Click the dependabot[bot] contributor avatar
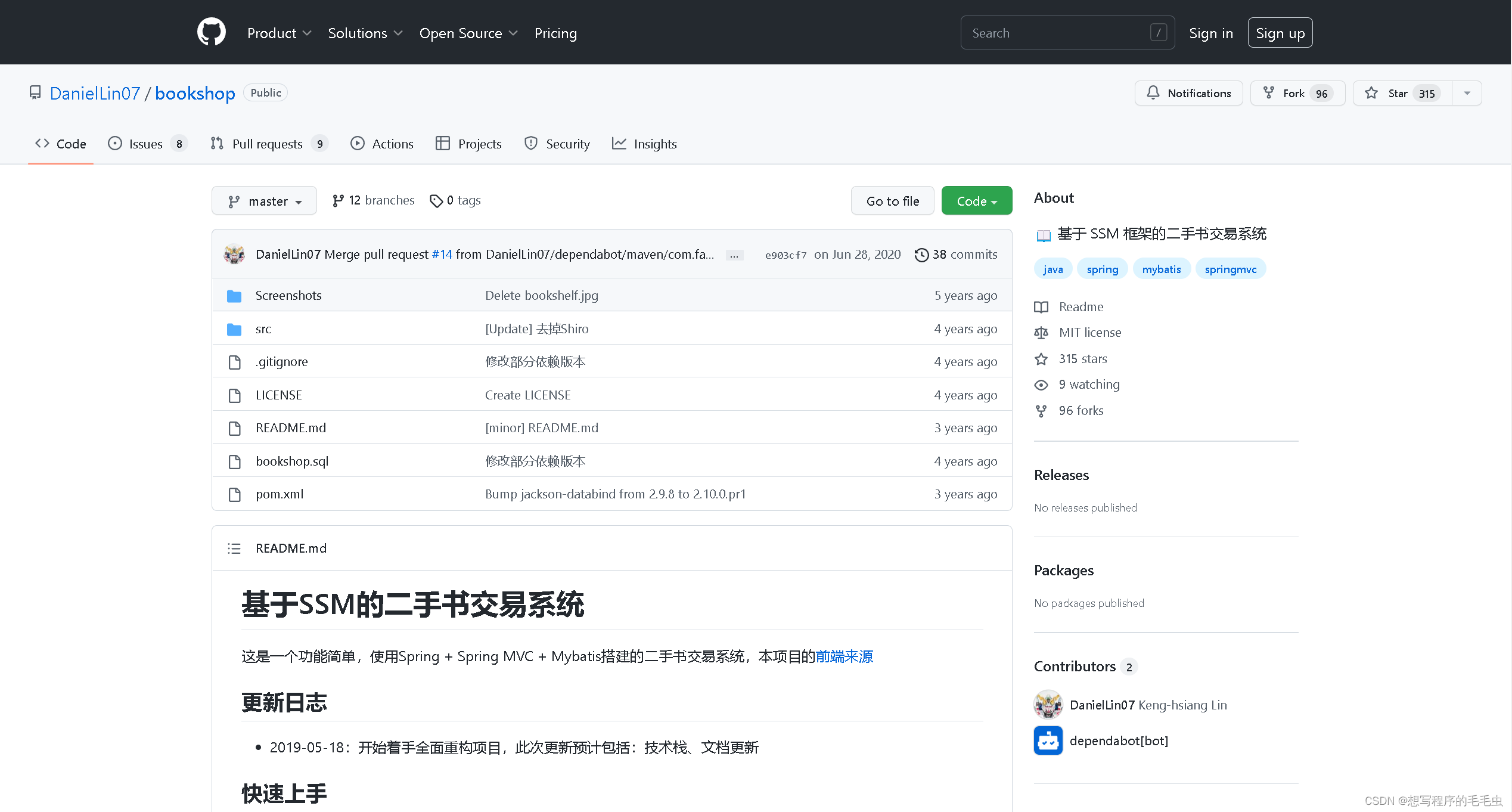 tap(1048, 740)
